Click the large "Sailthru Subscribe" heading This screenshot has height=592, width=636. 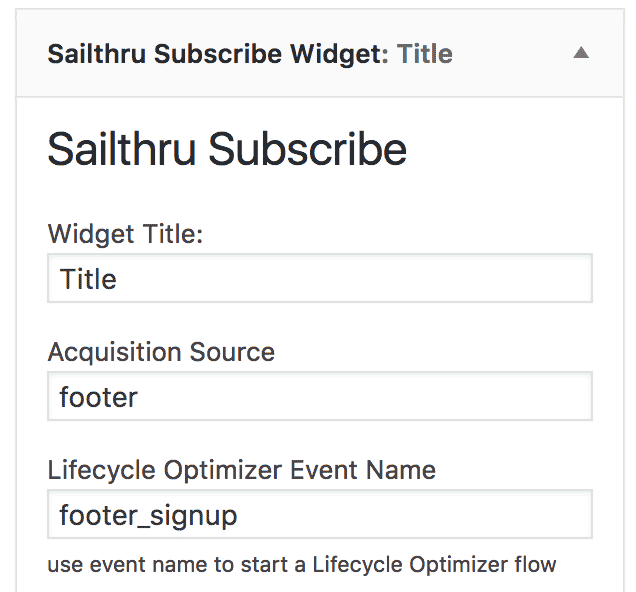point(227,149)
